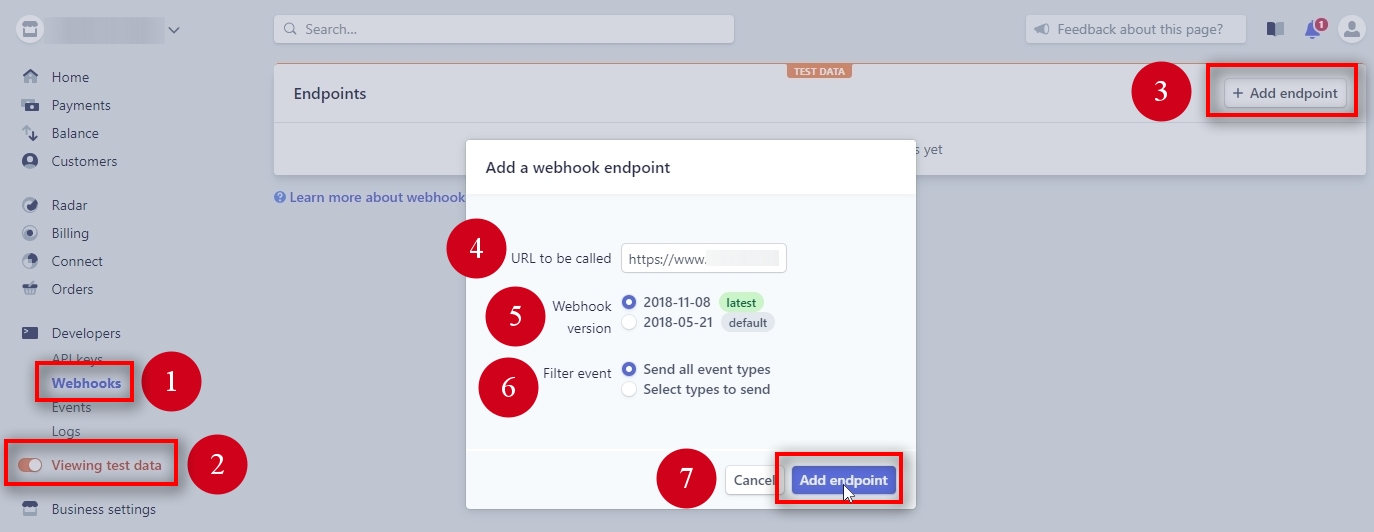The width and height of the screenshot is (1374, 532).
Task: Click the search magnifier icon
Action: (291, 29)
